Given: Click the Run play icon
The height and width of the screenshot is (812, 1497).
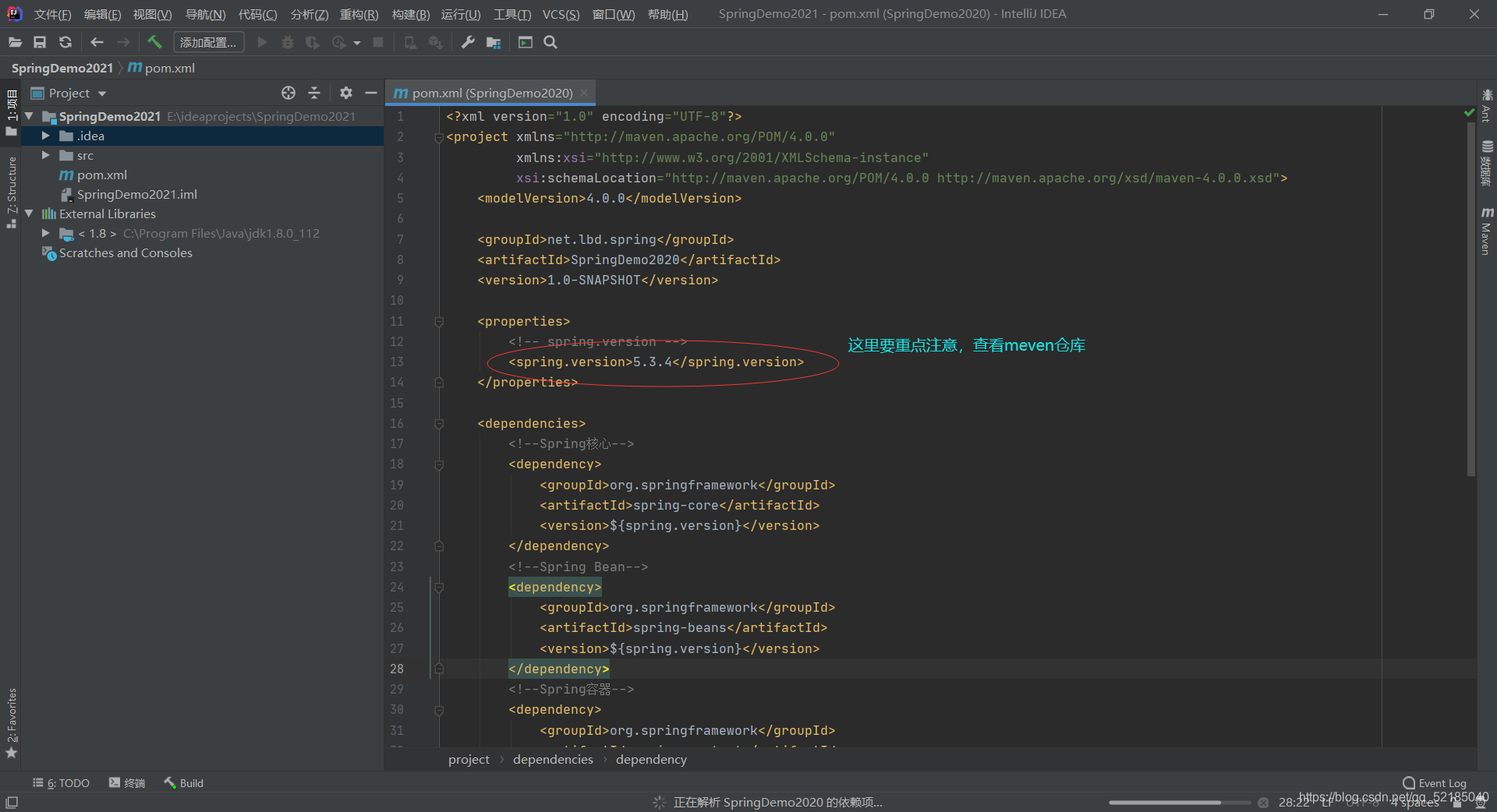Looking at the screenshot, I should pyautogui.click(x=263, y=42).
